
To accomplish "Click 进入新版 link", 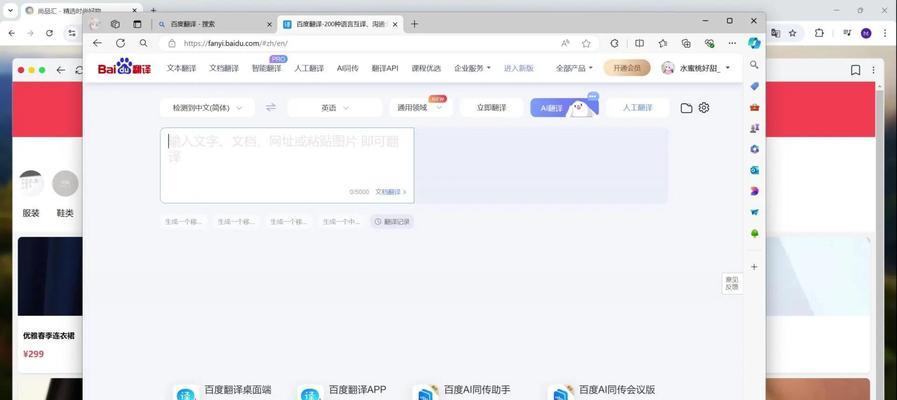I will [x=518, y=68].
